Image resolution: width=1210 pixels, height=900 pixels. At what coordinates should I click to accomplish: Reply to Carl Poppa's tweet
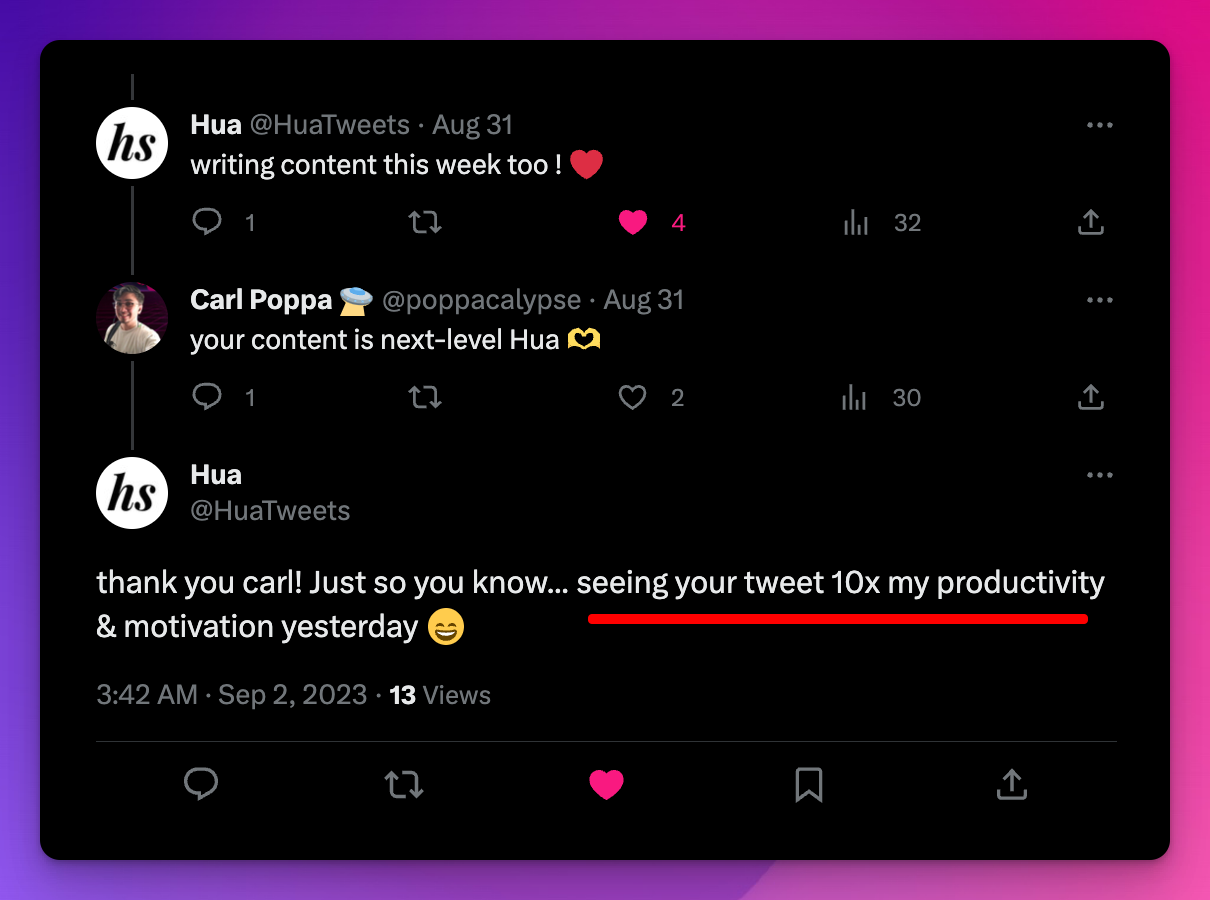[x=207, y=397]
